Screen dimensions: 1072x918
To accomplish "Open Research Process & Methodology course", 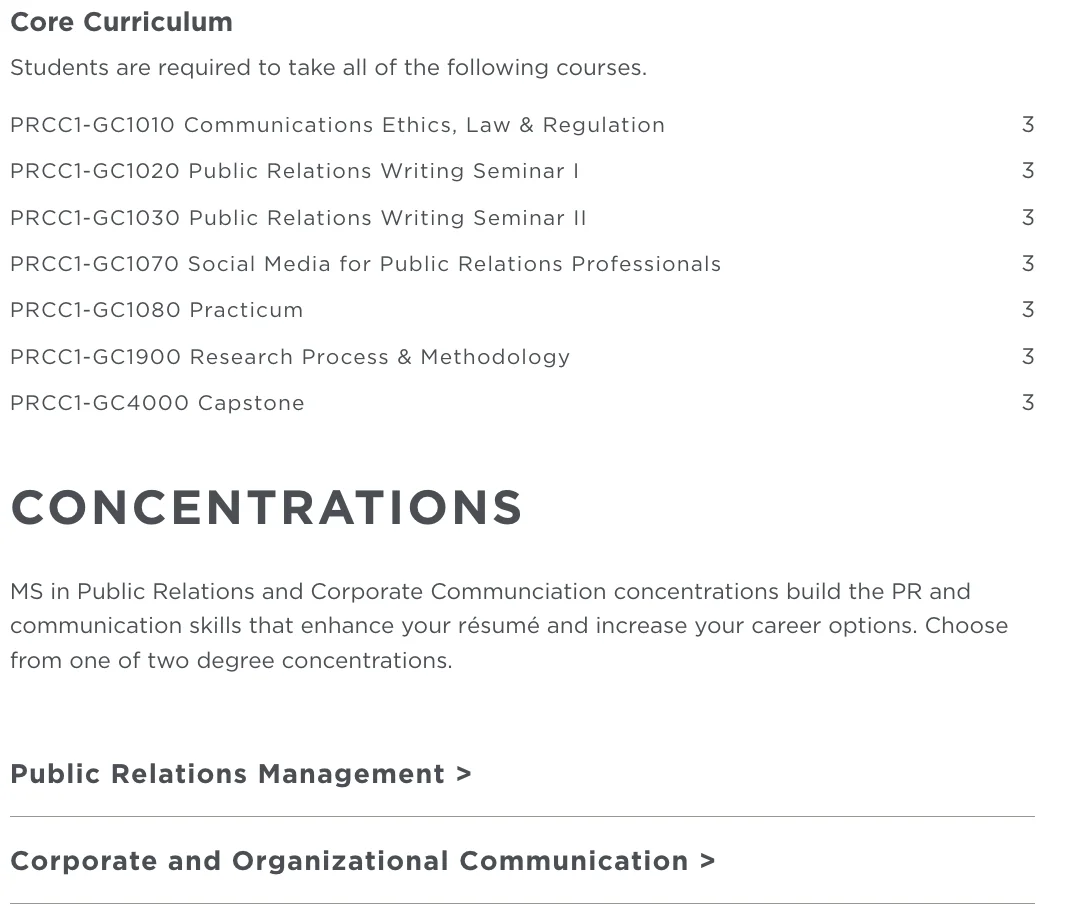I will [x=290, y=357].
